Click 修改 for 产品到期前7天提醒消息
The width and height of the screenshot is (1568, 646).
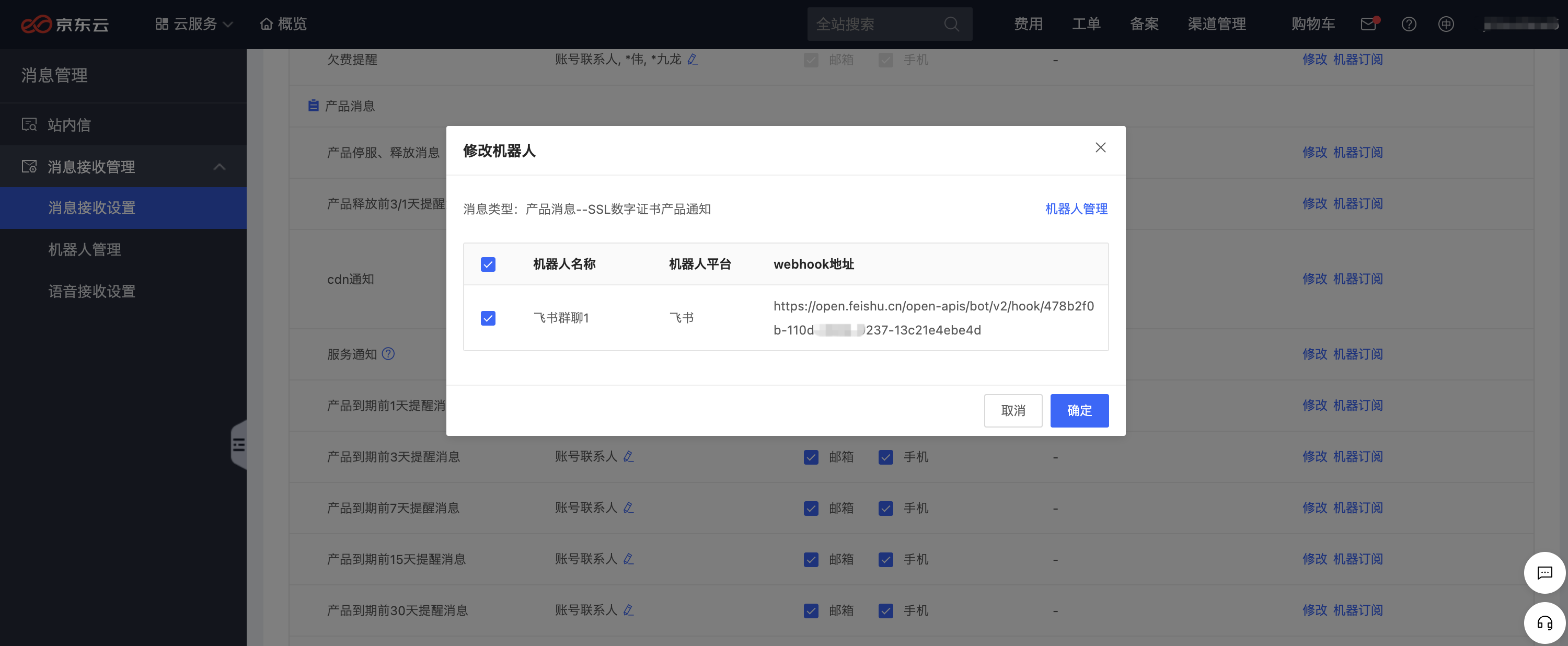pyautogui.click(x=1315, y=508)
